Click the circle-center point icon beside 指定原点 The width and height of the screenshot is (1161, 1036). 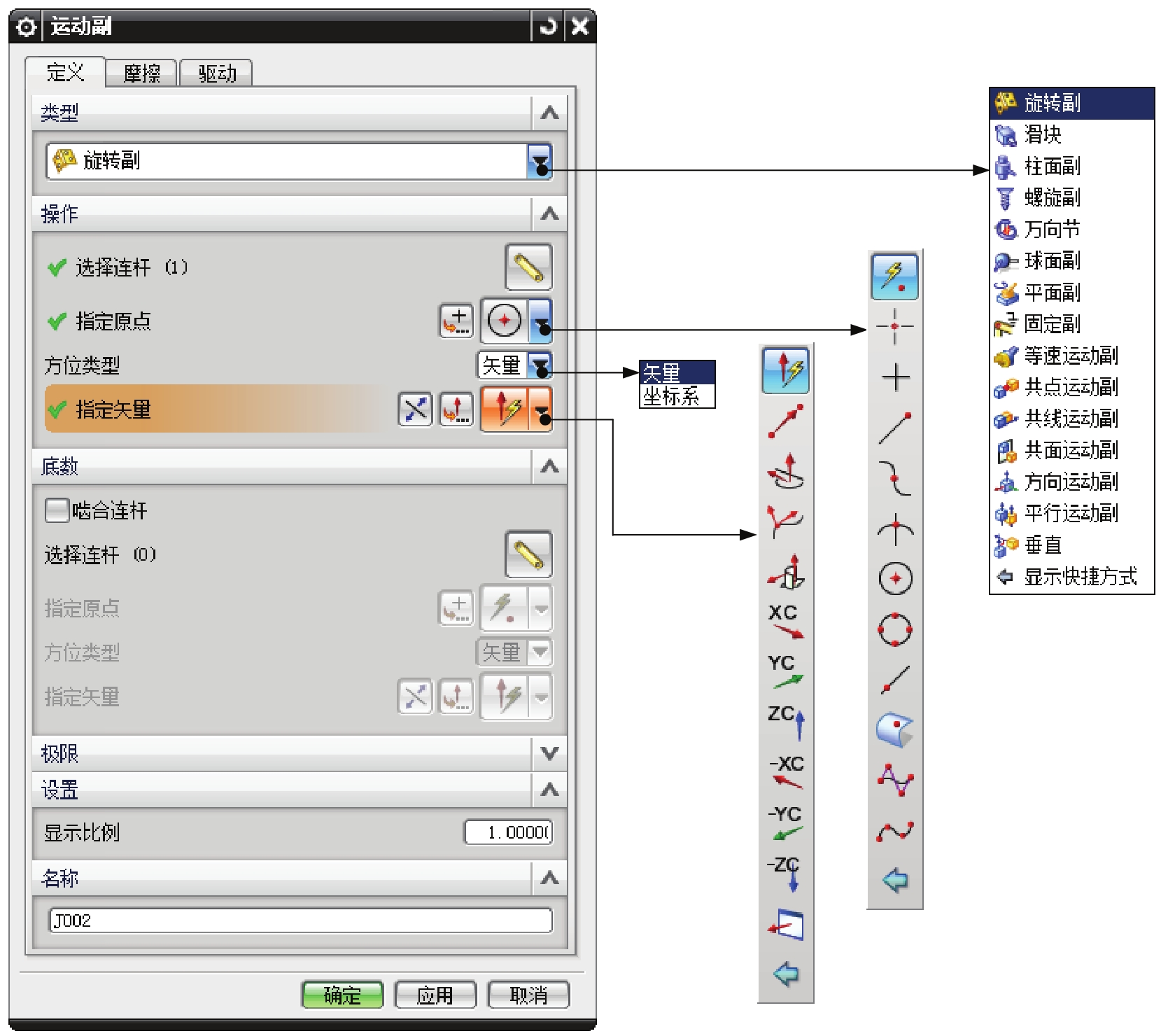tap(505, 321)
